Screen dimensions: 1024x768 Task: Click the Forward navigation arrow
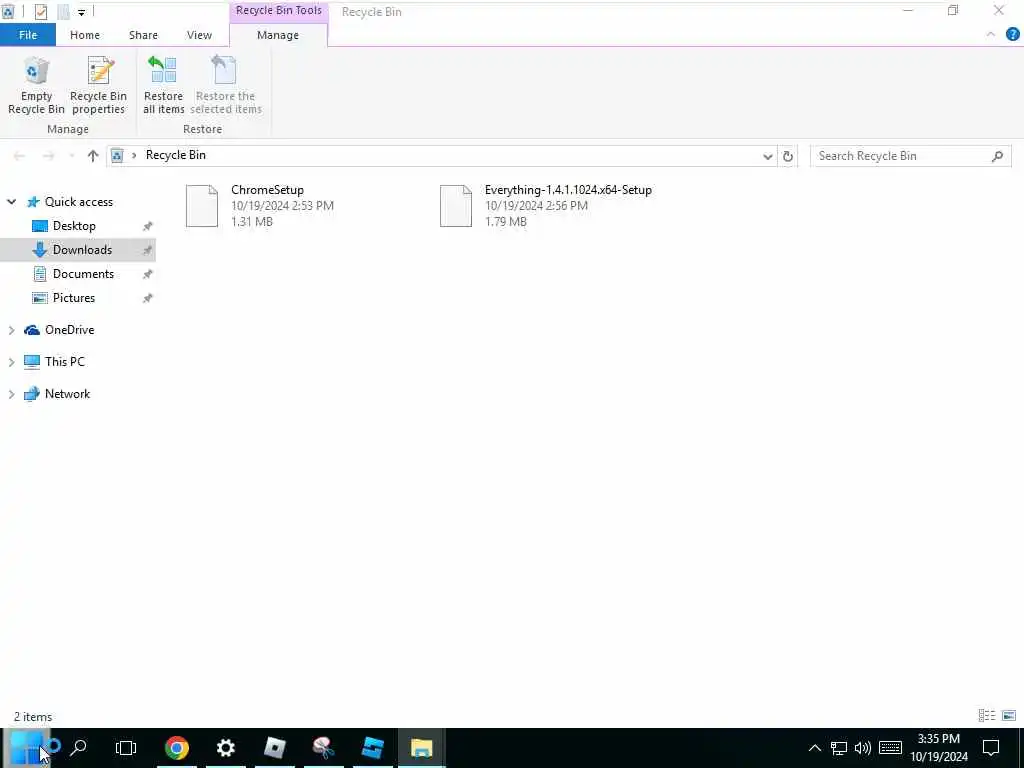48,156
